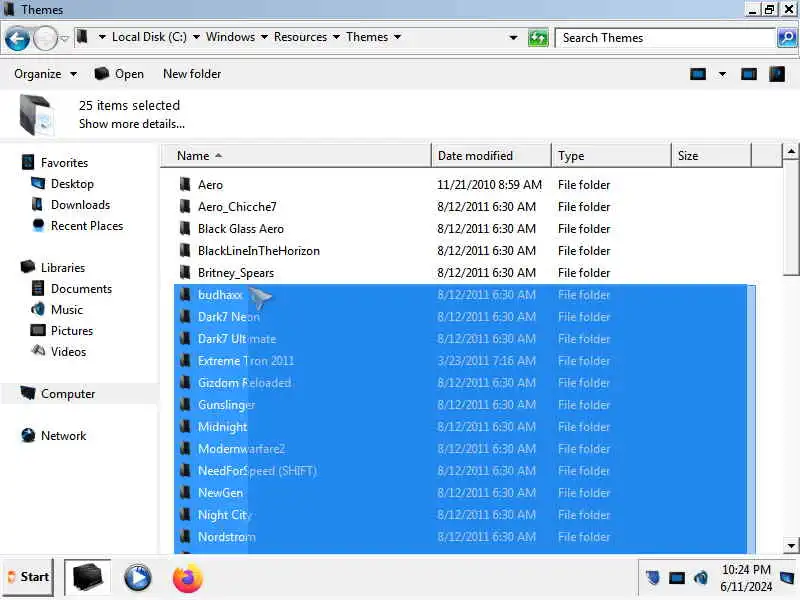Select Nordstrom folder icon
The width and height of the screenshot is (800, 600).
tap(185, 536)
